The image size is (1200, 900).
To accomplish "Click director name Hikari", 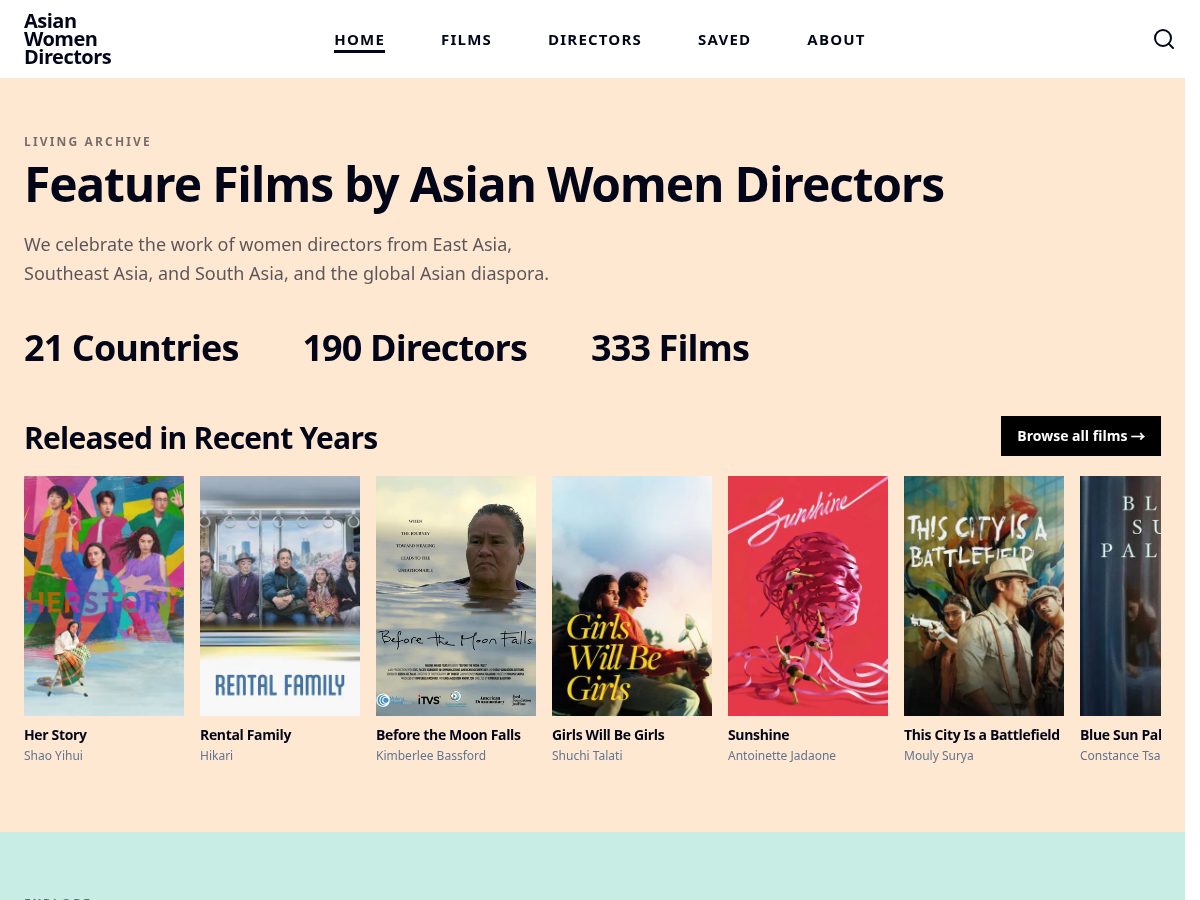I will tap(216, 756).
